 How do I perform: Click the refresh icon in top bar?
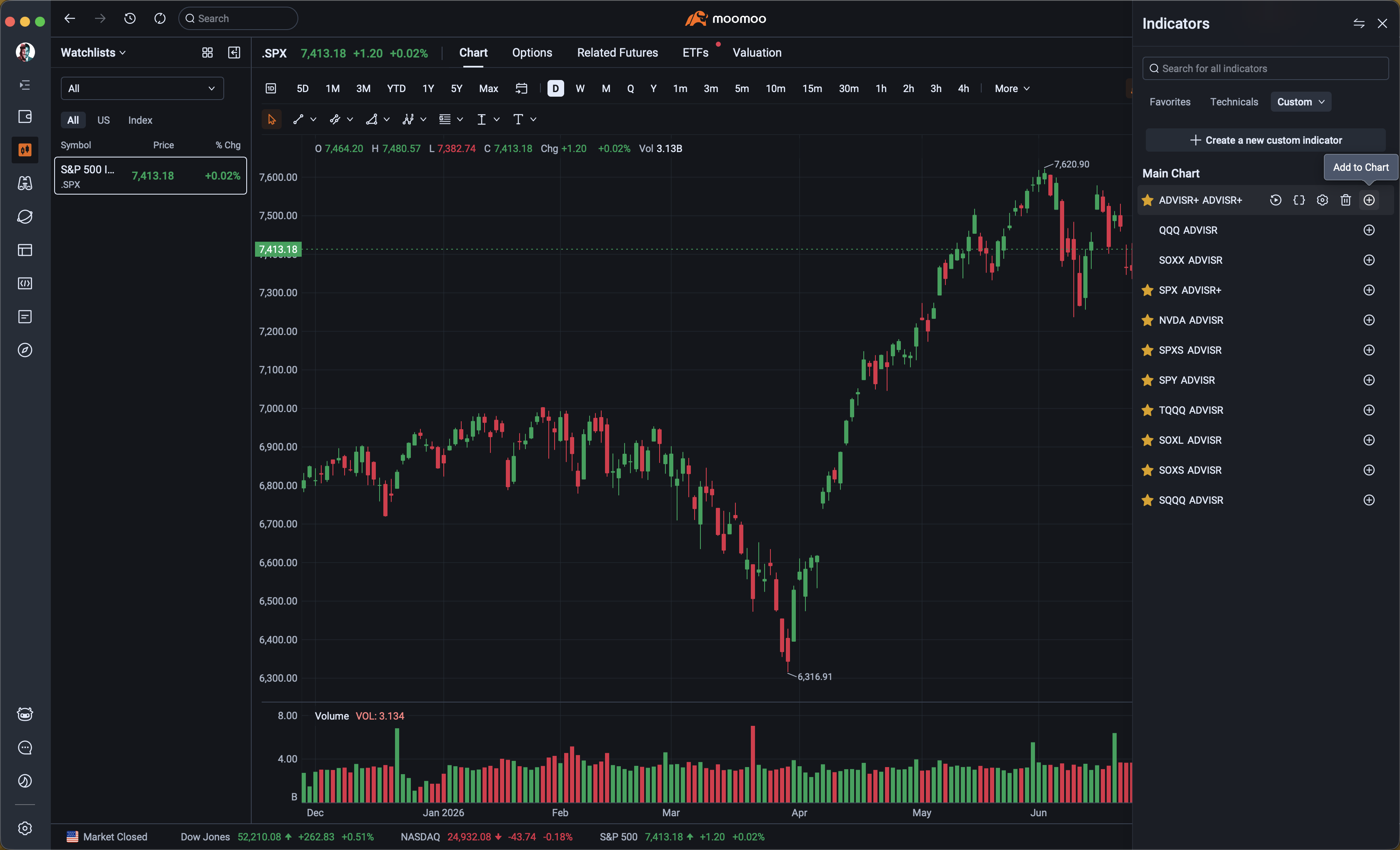click(160, 18)
